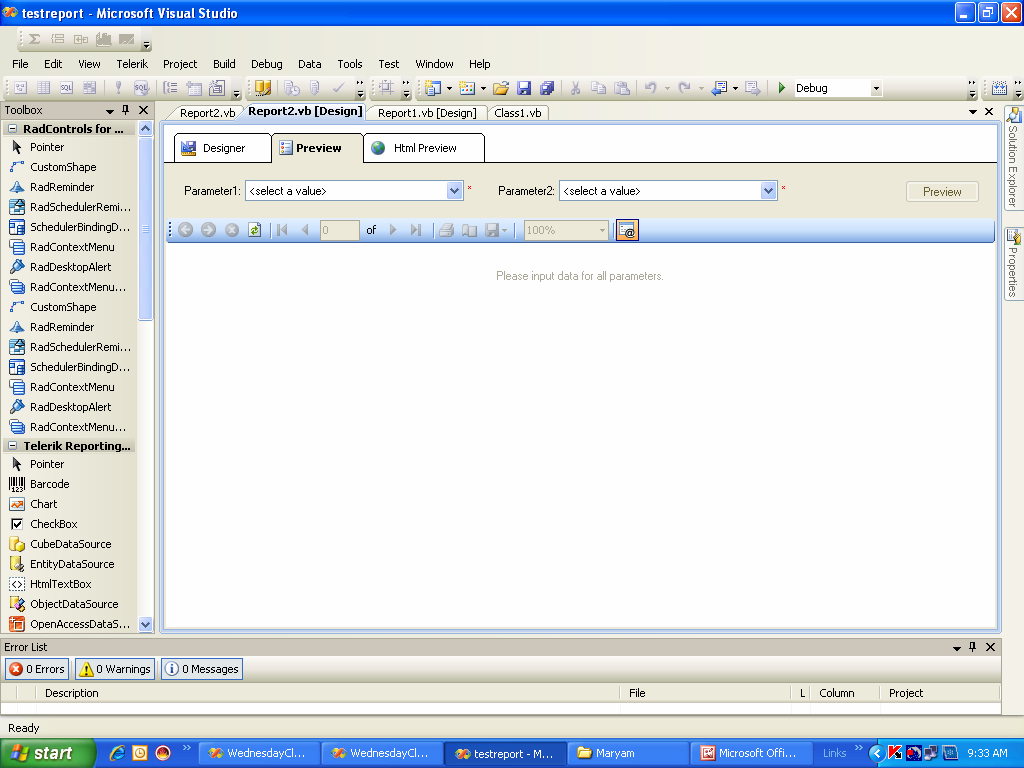1024x768 pixels.
Task: Toggle the parameters area icon in viewer toolbar
Action: [627, 230]
